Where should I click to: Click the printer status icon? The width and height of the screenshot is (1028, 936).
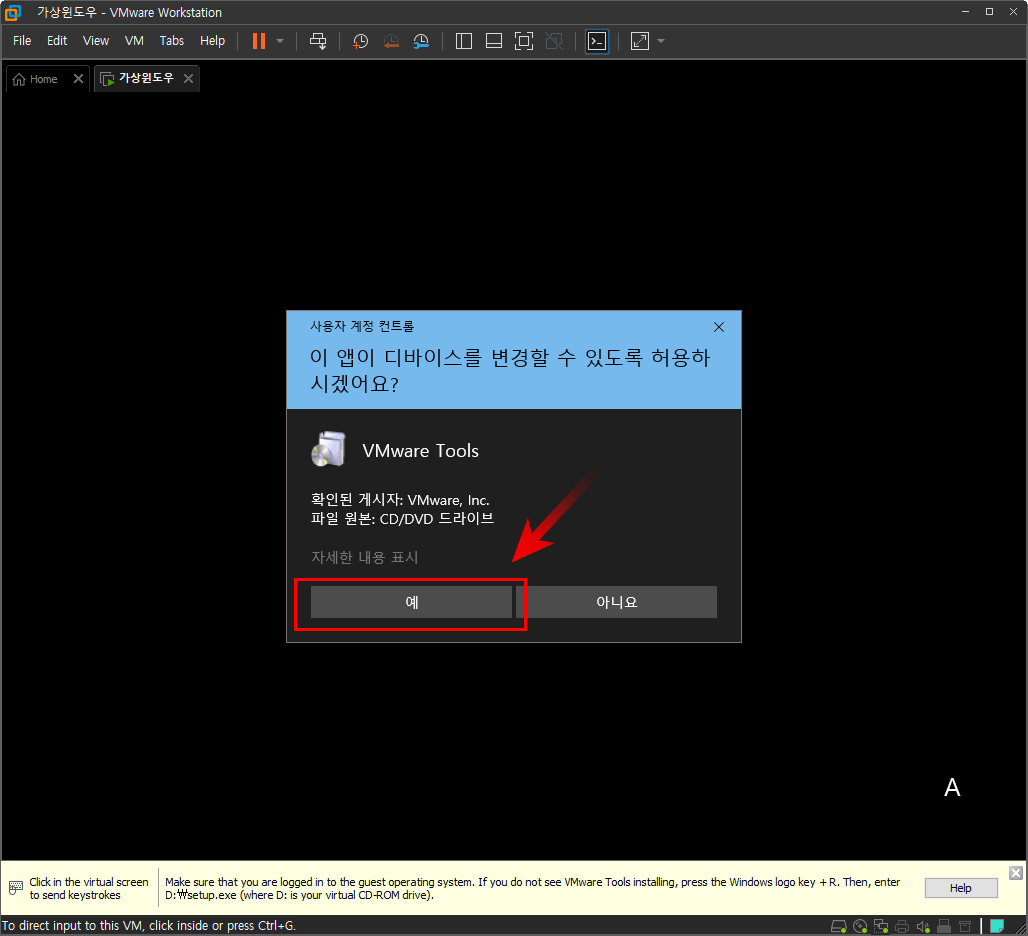click(902, 926)
